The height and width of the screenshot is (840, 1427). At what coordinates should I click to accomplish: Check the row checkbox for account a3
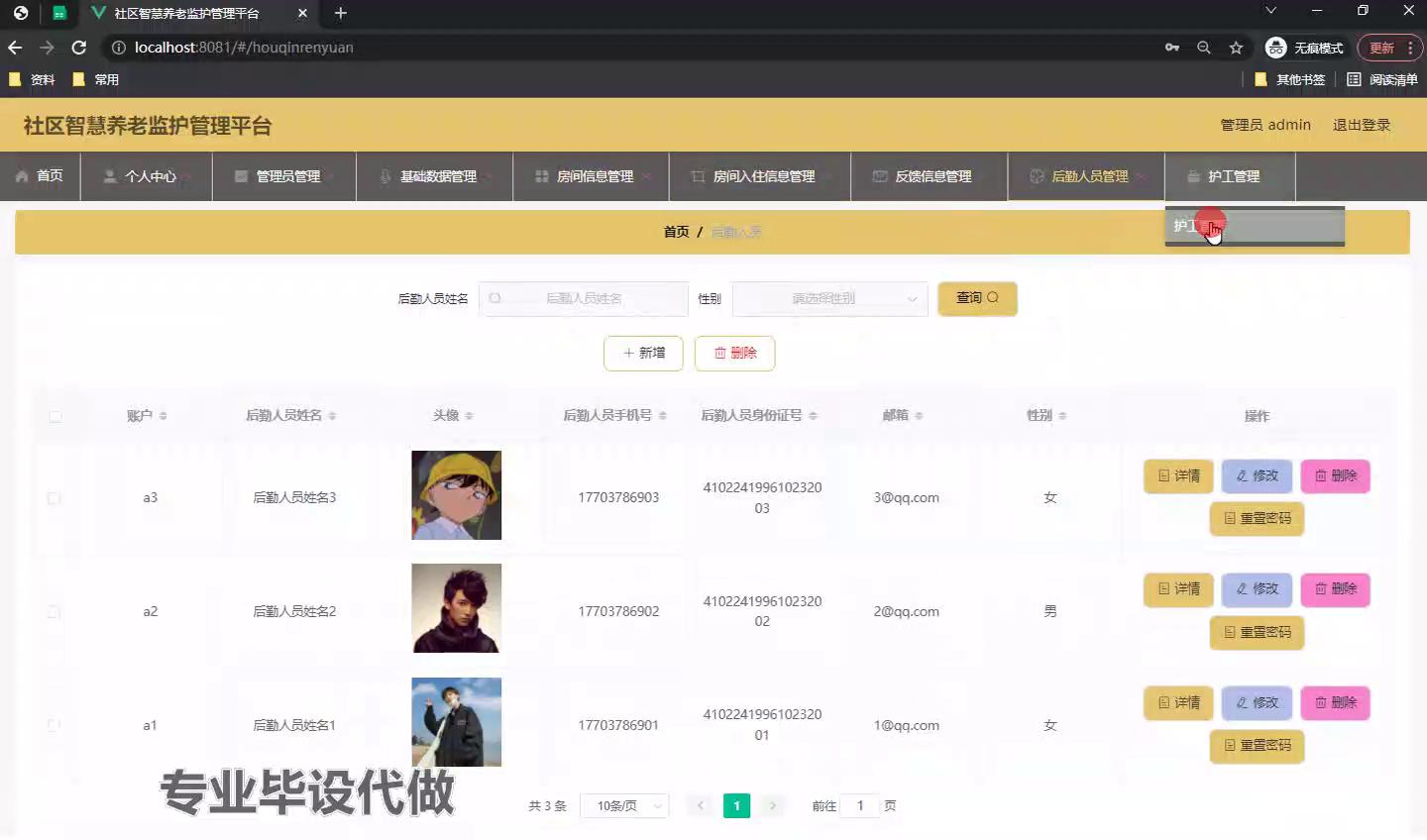55,498
